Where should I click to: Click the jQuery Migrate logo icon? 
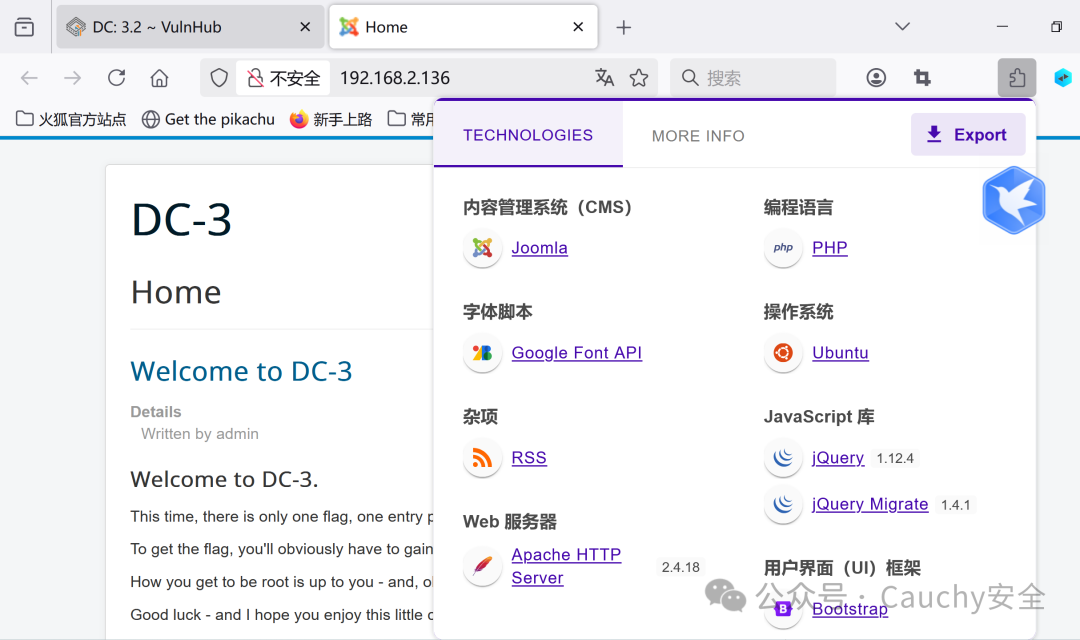[783, 504]
